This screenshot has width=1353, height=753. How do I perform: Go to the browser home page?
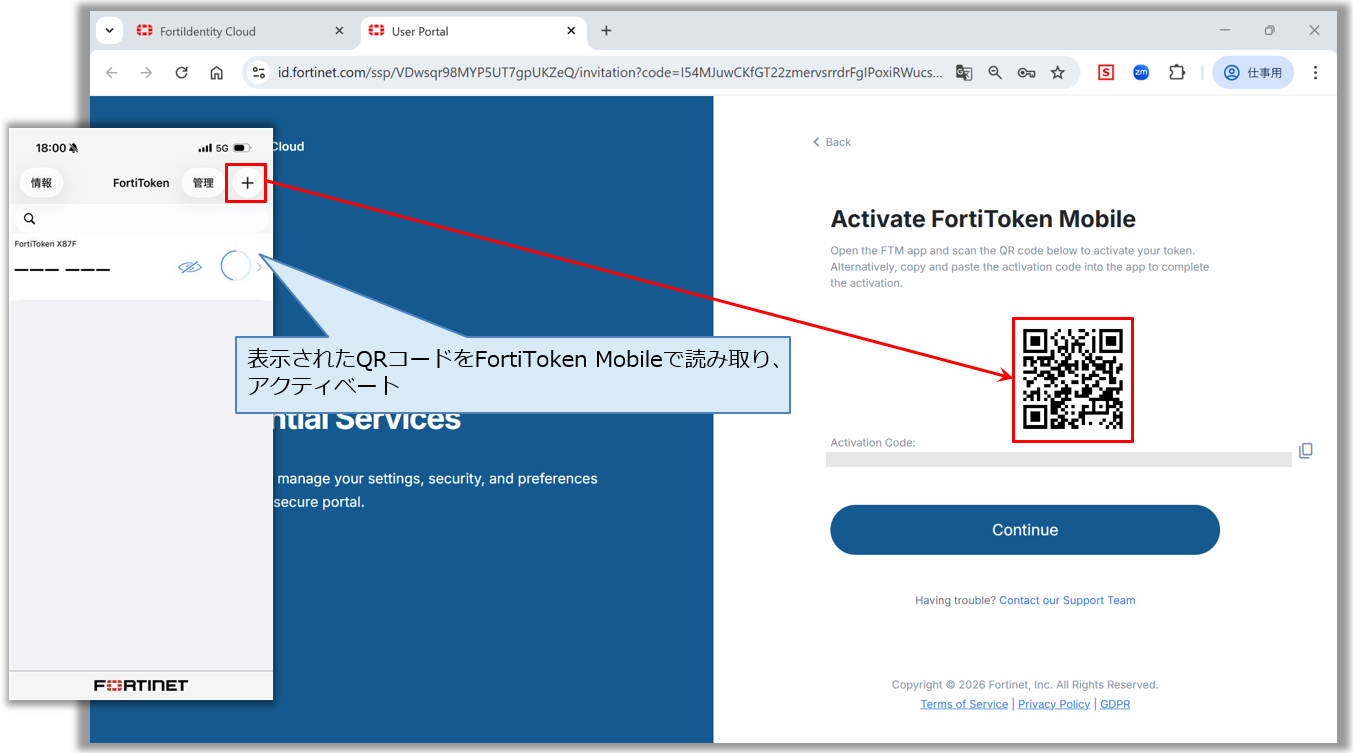(x=216, y=73)
